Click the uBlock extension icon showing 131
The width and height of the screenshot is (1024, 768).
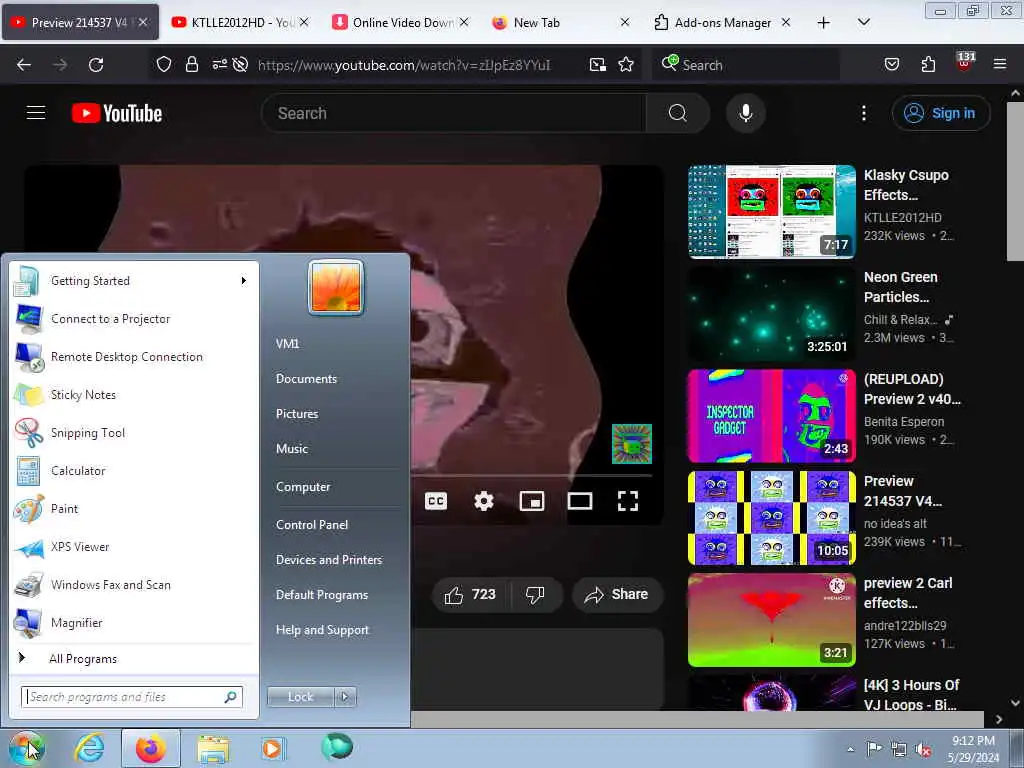pyautogui.click(x=965, y=63)
